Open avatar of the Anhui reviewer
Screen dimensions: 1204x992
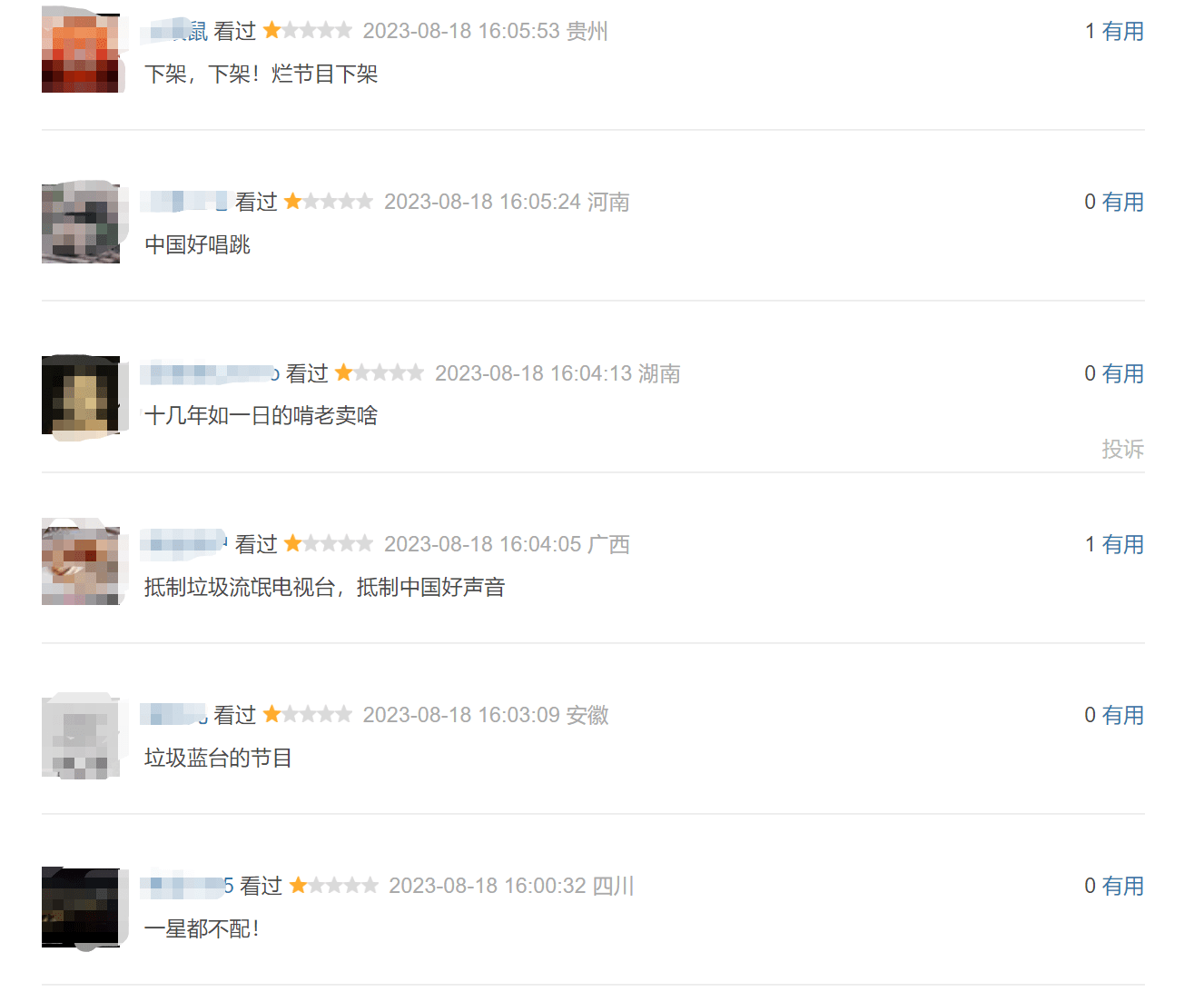pyautogui.click(x=81, y=737)
